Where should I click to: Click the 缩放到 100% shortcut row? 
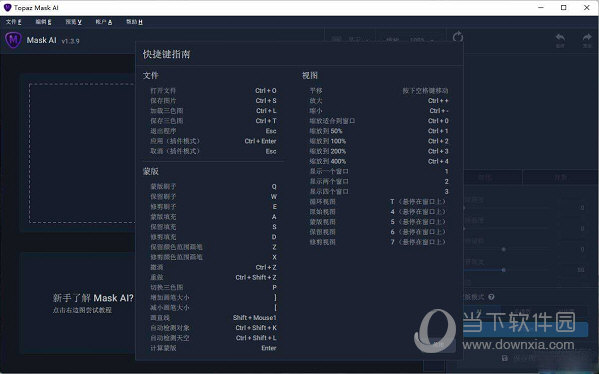(x=379, y=141)
